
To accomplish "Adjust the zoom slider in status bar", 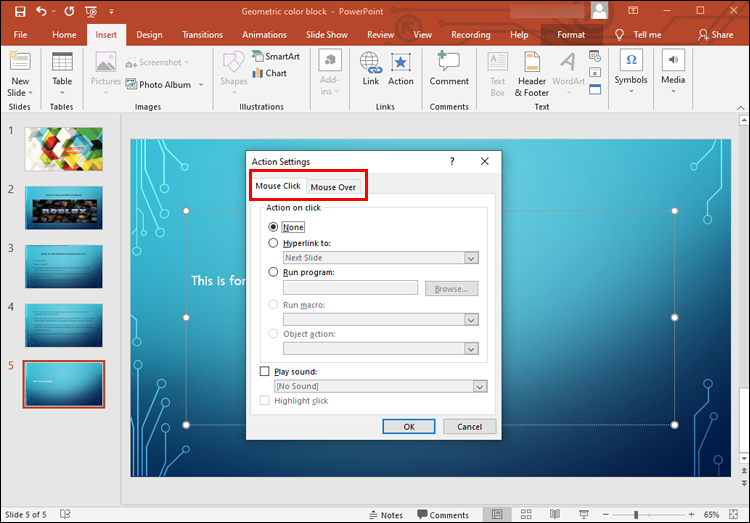I will pyautogui.click(x=636, y=515).
